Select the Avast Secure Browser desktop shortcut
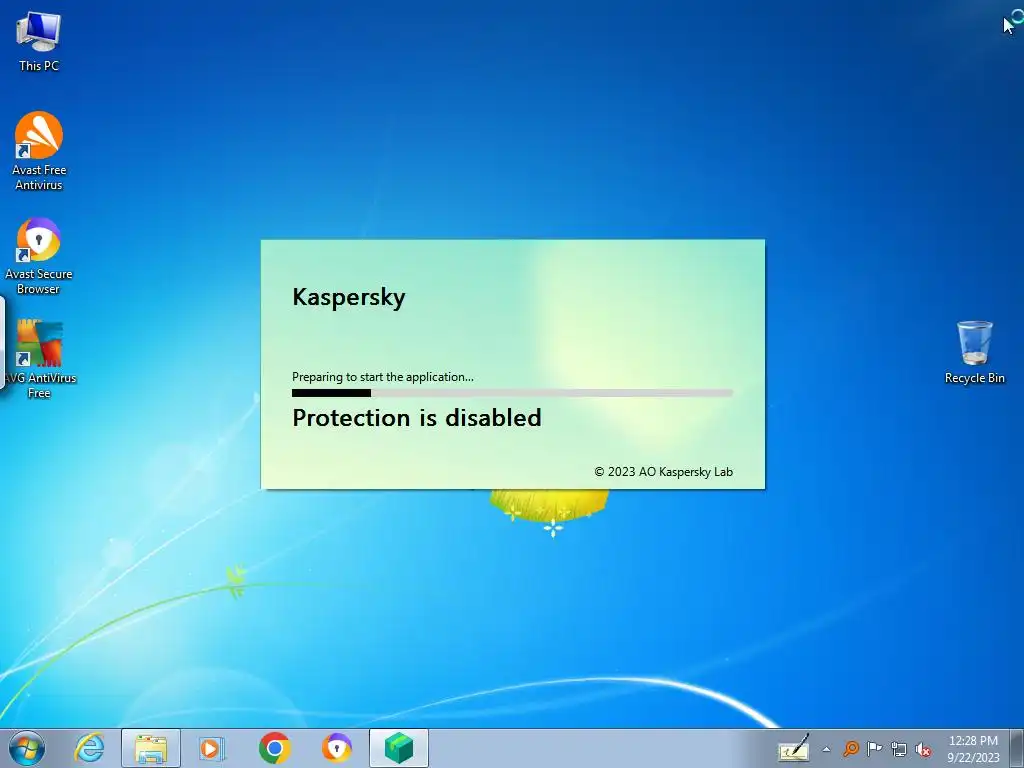This screenshot has width=1024, height=768. coord(39,255)
